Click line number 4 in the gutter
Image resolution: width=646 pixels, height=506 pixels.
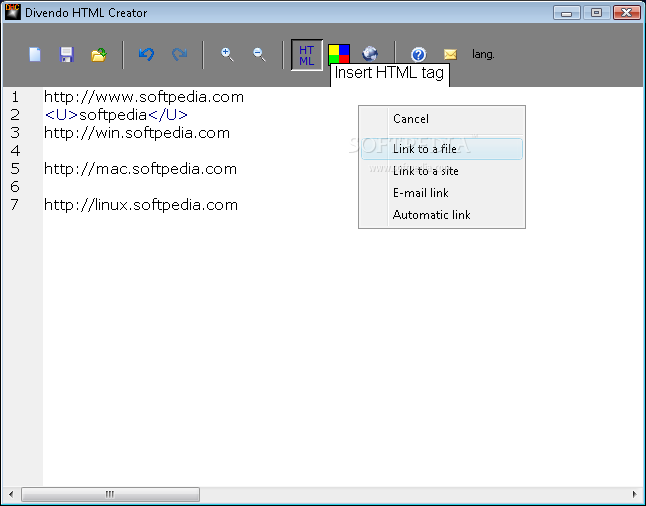15,151
